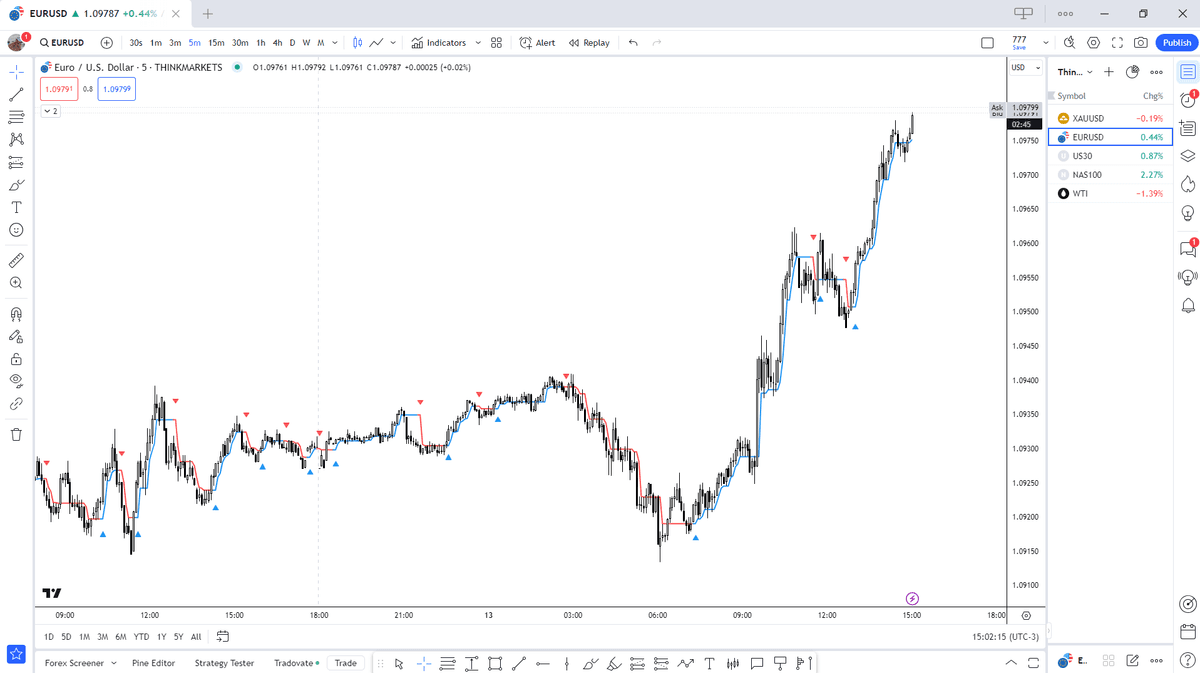
Task: Remove drawings with the trash icon
Action: point(16,434)
